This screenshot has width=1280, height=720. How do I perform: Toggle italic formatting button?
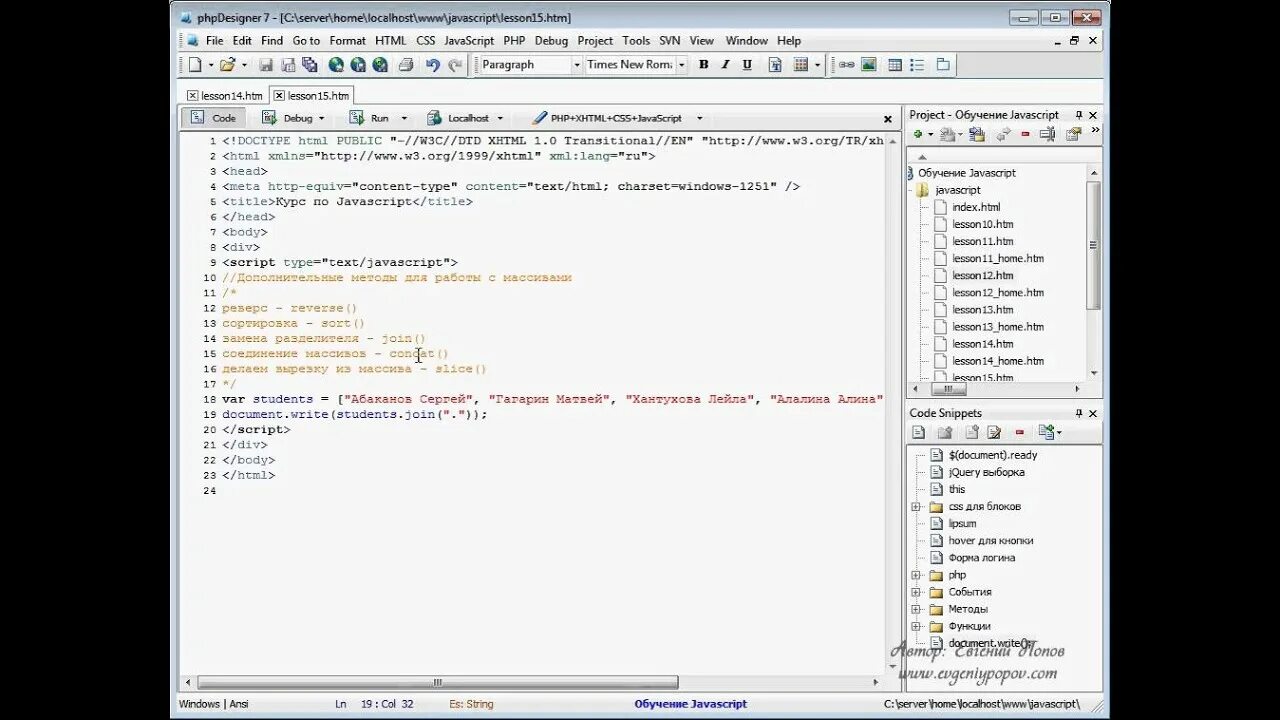725,65
